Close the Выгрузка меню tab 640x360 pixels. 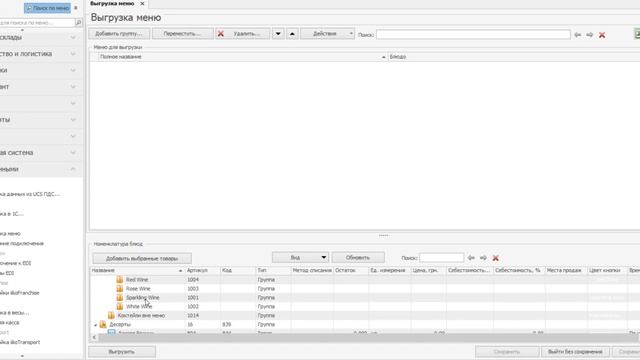[x=142, y=4]
